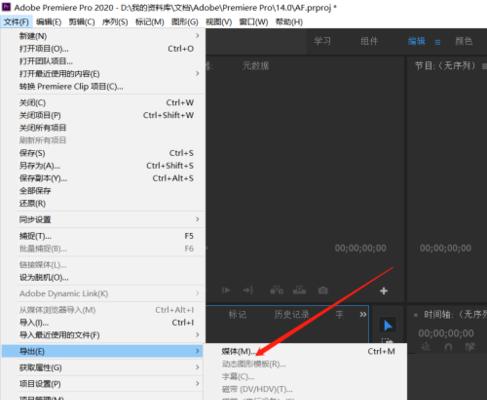This screenshot has height=400, width=487.
Task: Choose 关闭项目(P) menu entry
Action: click(x=103, y=115)
